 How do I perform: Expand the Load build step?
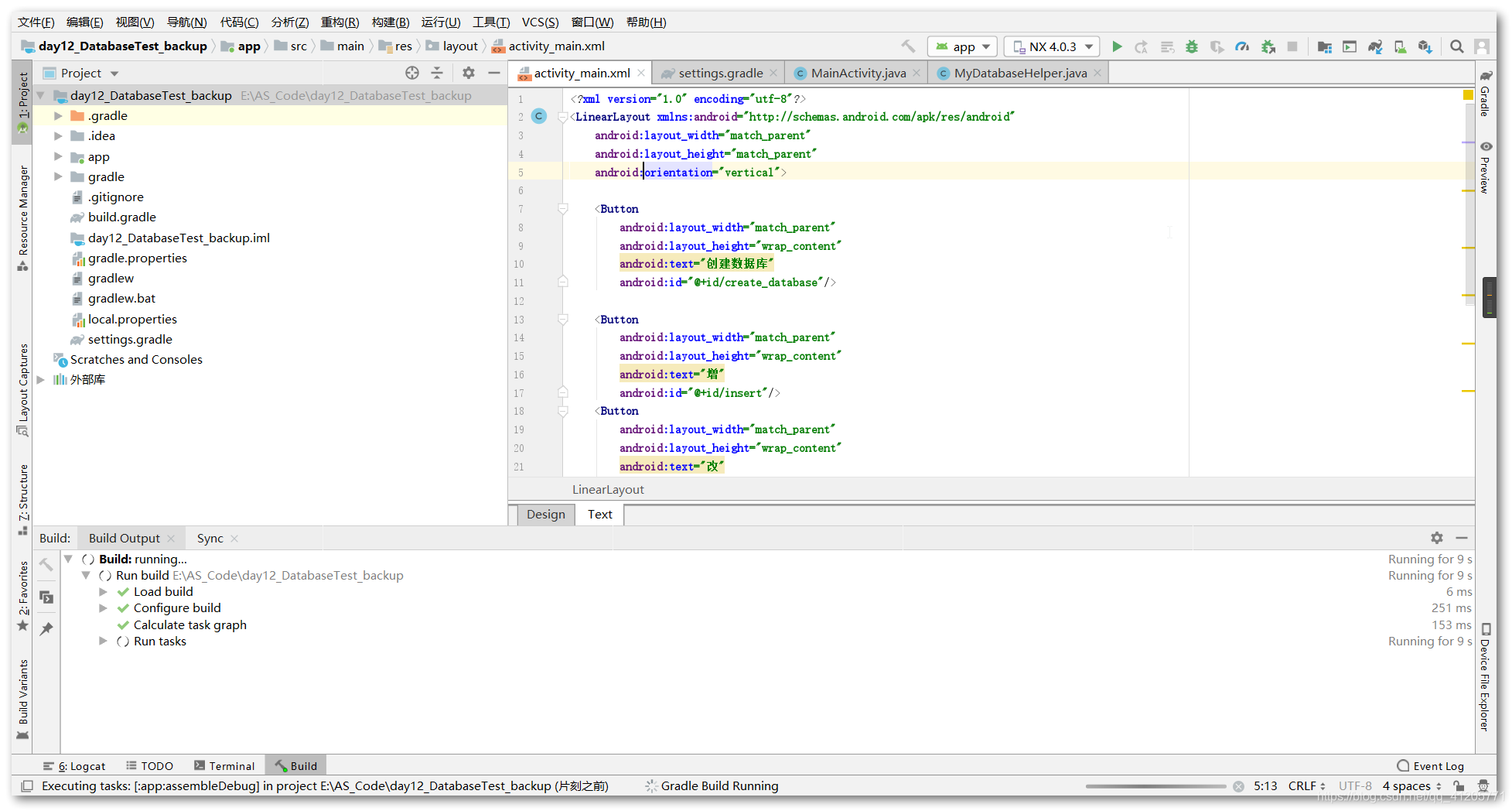point(103,591)
